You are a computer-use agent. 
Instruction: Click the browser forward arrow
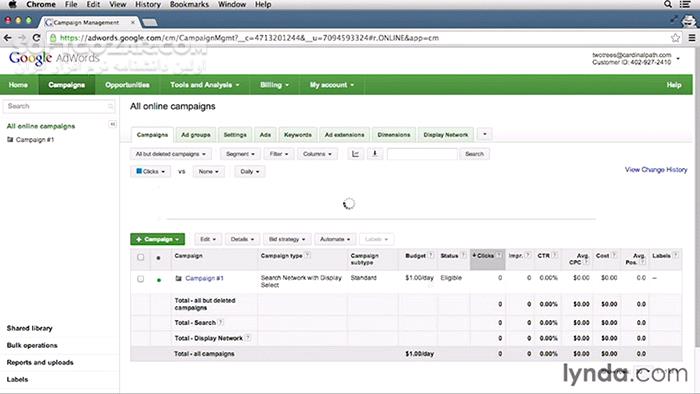coord(22,38)
